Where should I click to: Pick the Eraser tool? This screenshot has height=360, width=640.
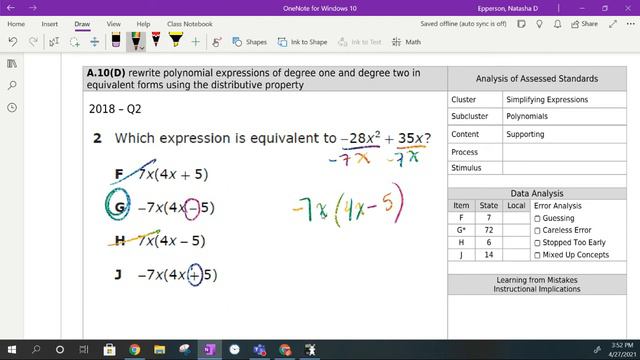pos(116,40)
